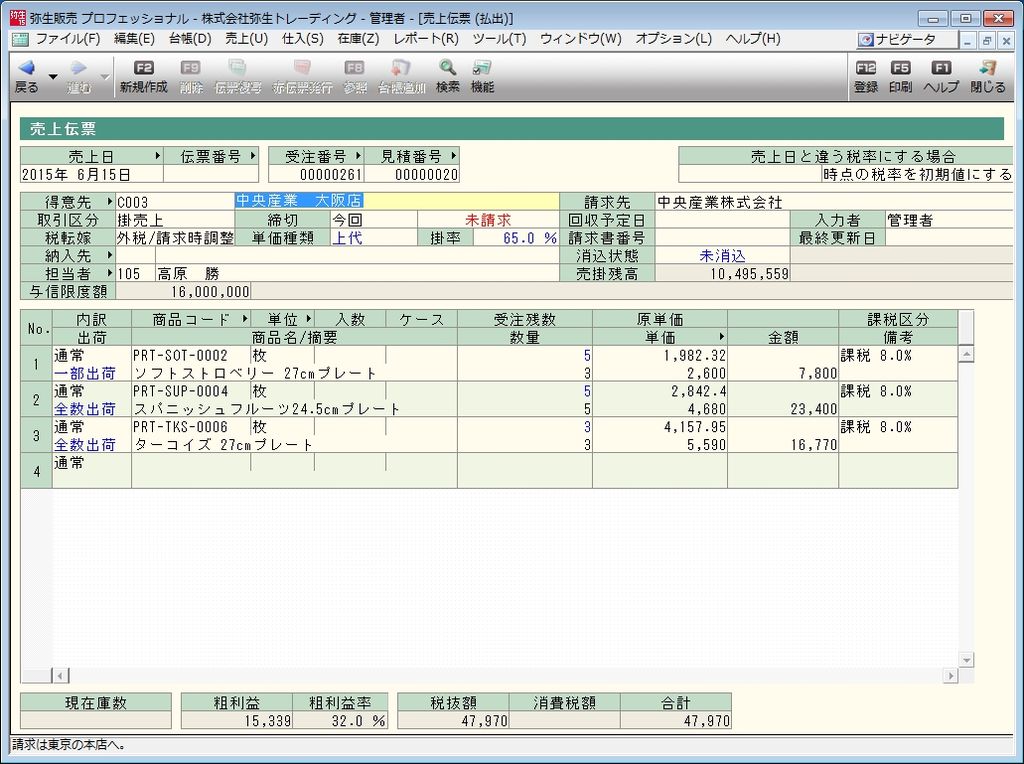Click the horizontal scrollbar left arrow
This screenshot has width=1024, height=764.
[x=60, y=675]
